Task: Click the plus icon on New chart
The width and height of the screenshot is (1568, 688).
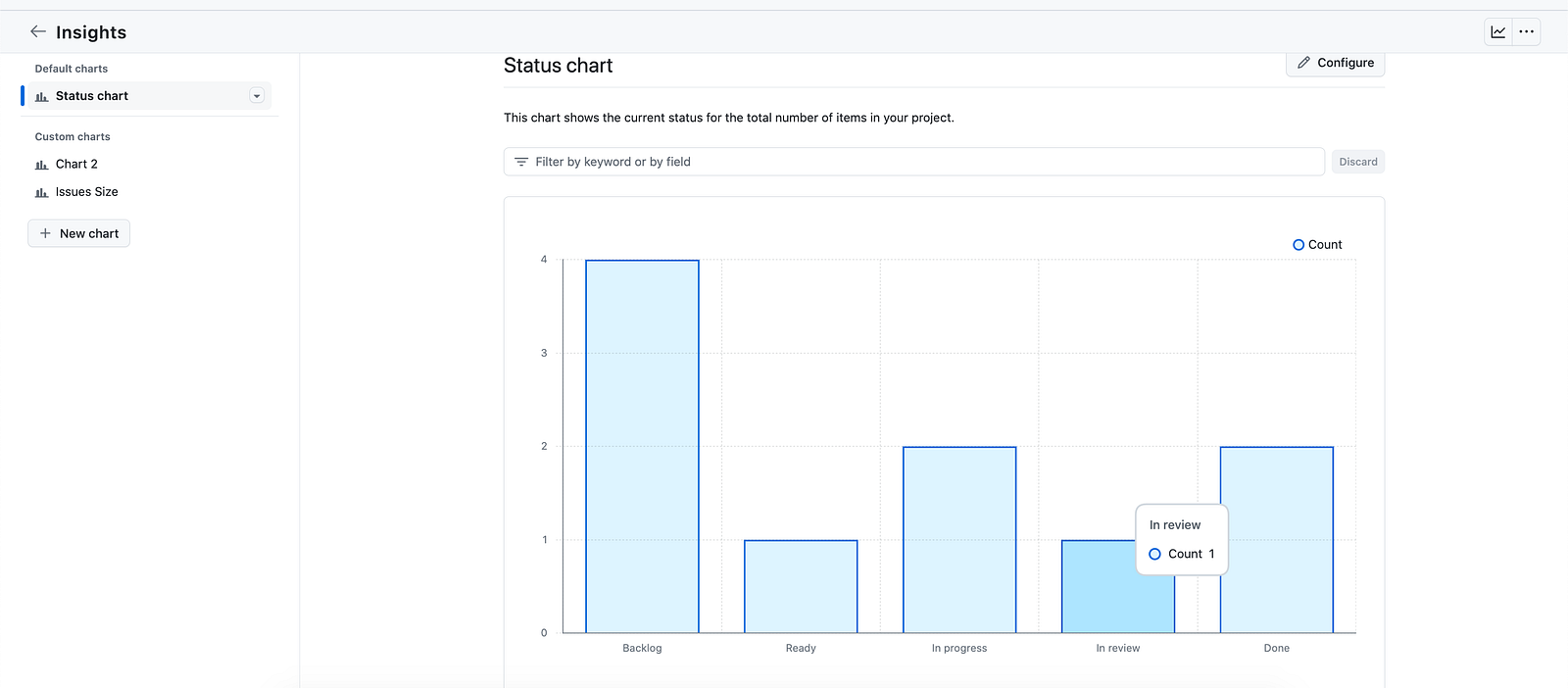Action: point(45,233)
